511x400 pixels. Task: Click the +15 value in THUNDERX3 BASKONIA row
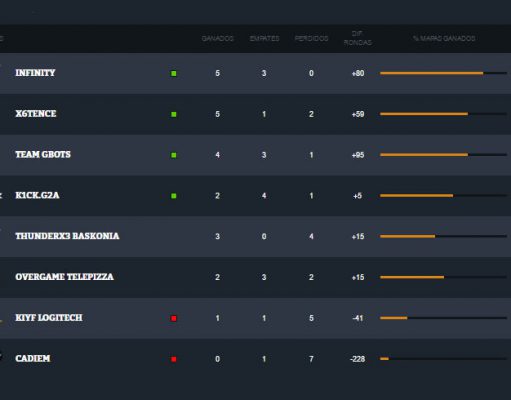[x=358, y=237]
